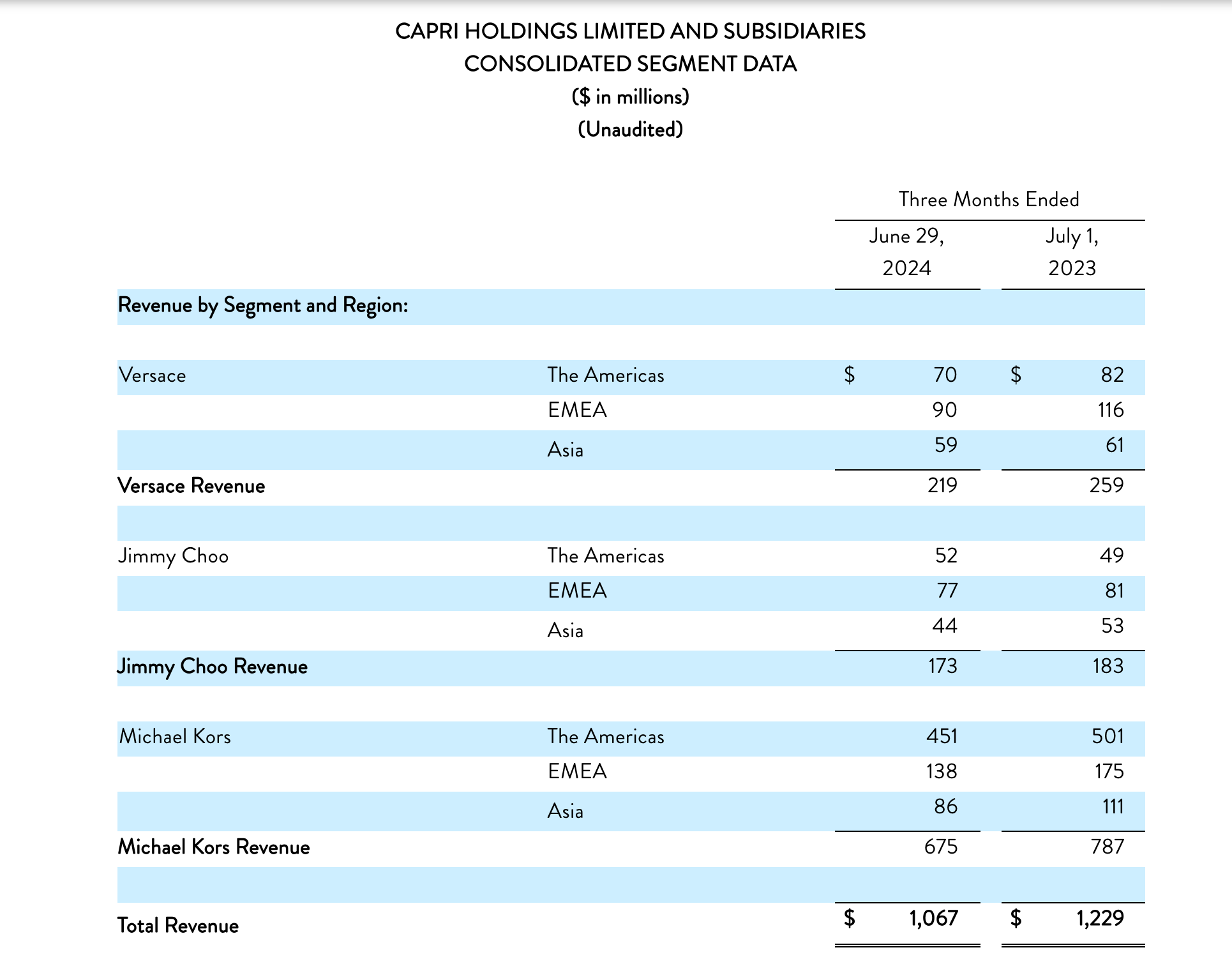The image size is (1232, 973).
Task: Click Versace Asia 2023 value 61
Action: tap(1115, 445)
